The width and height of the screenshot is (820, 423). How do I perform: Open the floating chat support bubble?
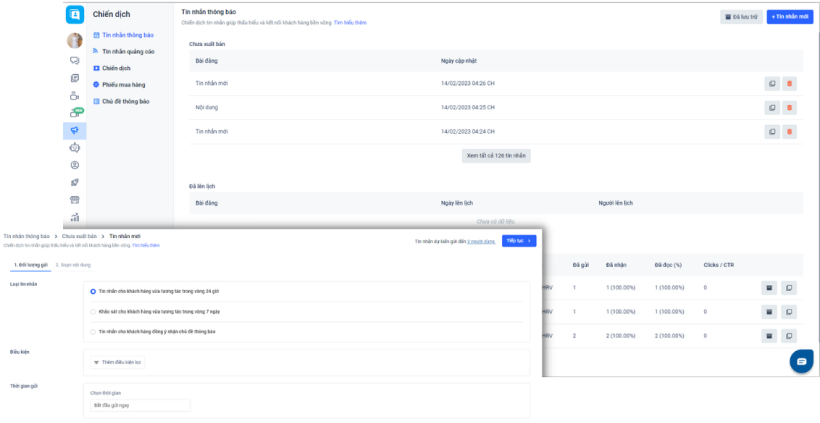[801, 361]
